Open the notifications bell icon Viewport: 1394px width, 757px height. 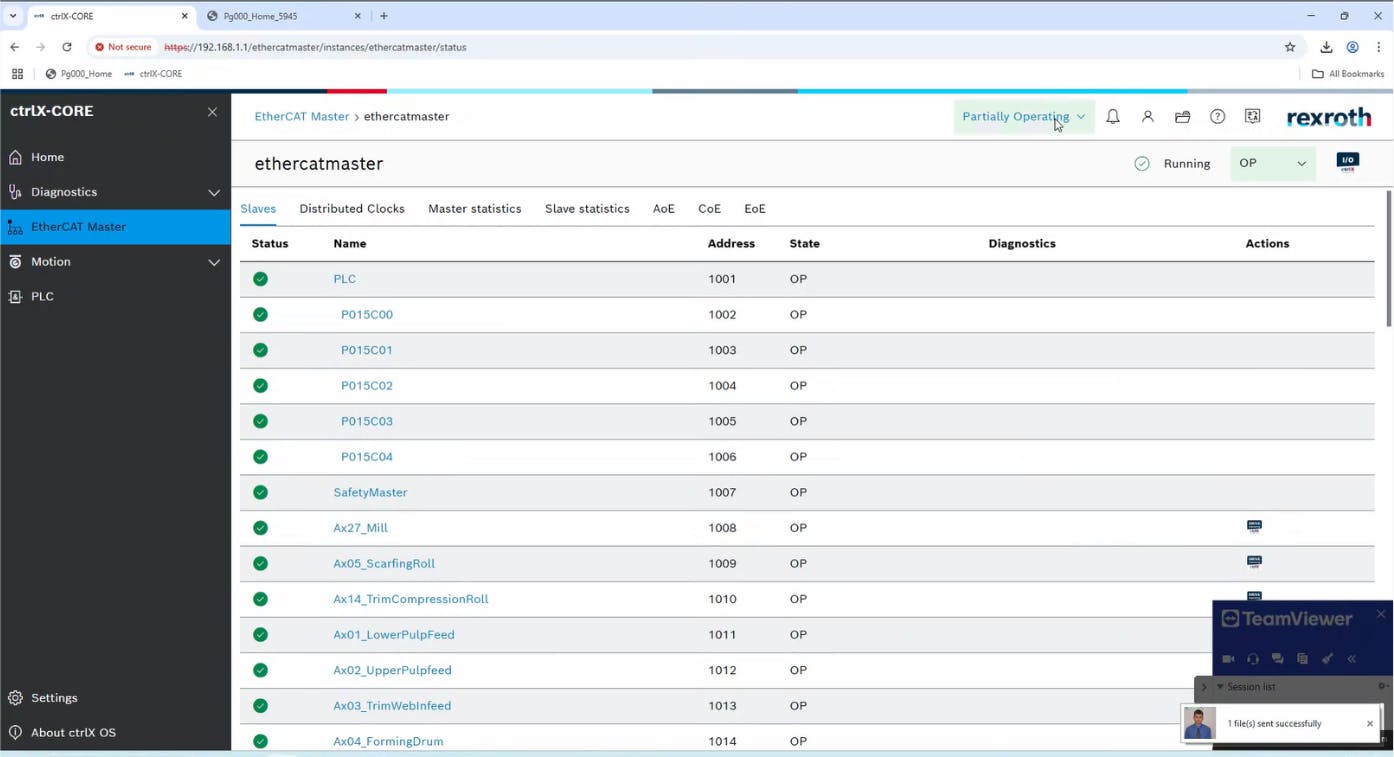click(1112, 117)
